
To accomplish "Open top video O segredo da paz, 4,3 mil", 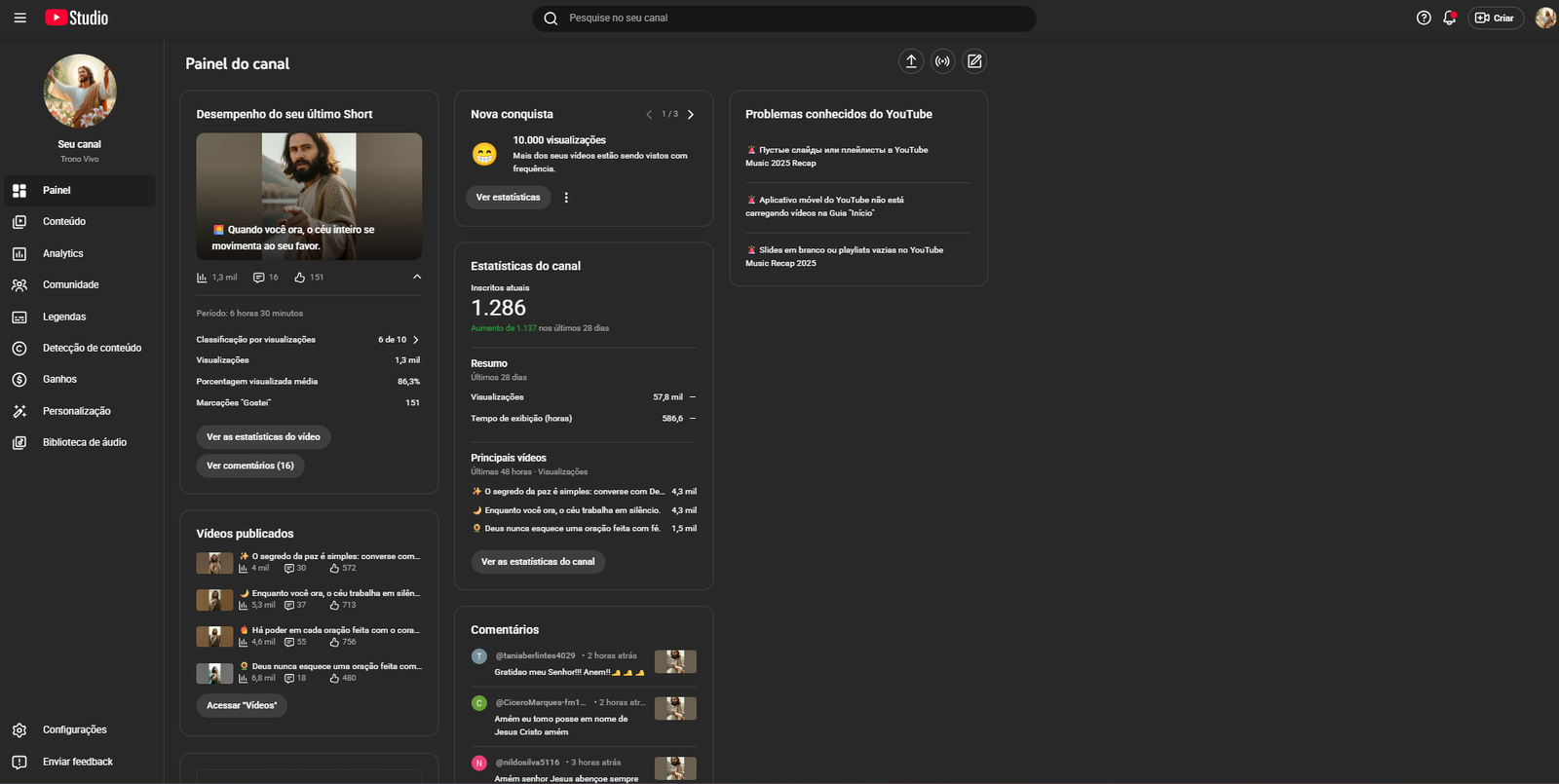I will tap(584, 492).
